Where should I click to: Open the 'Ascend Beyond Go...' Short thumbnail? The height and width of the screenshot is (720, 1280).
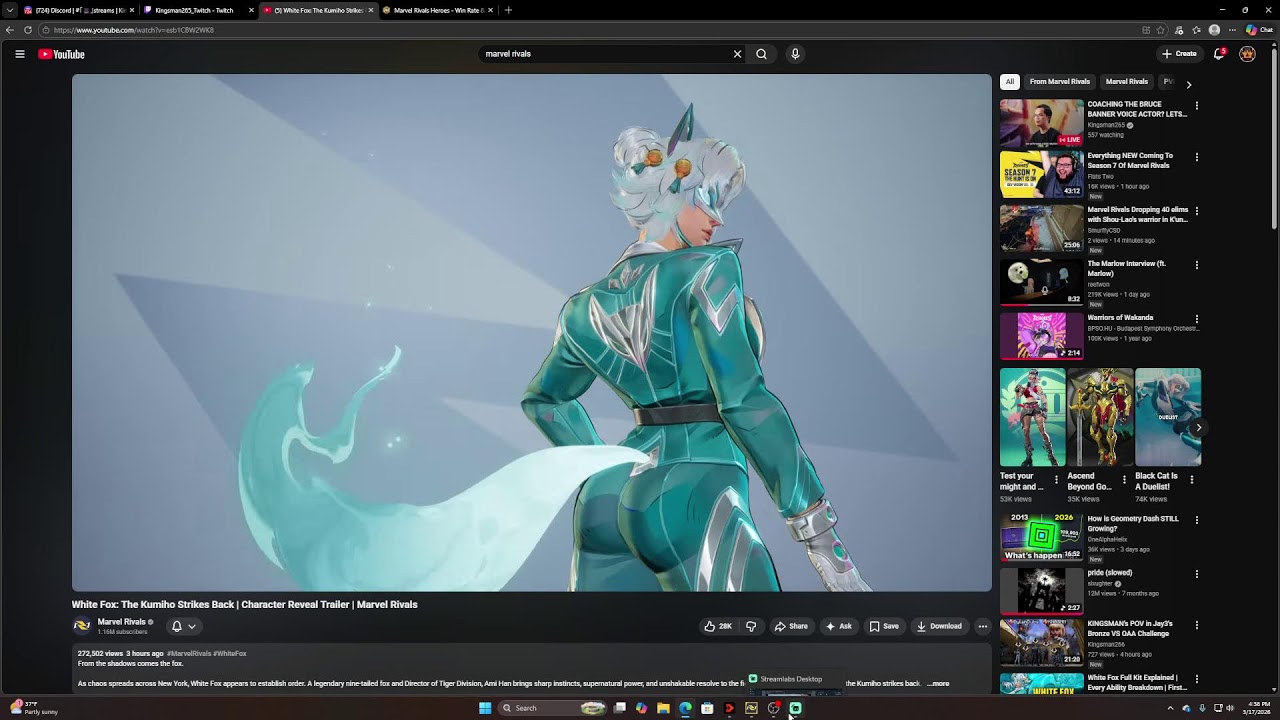(1100, 417)
